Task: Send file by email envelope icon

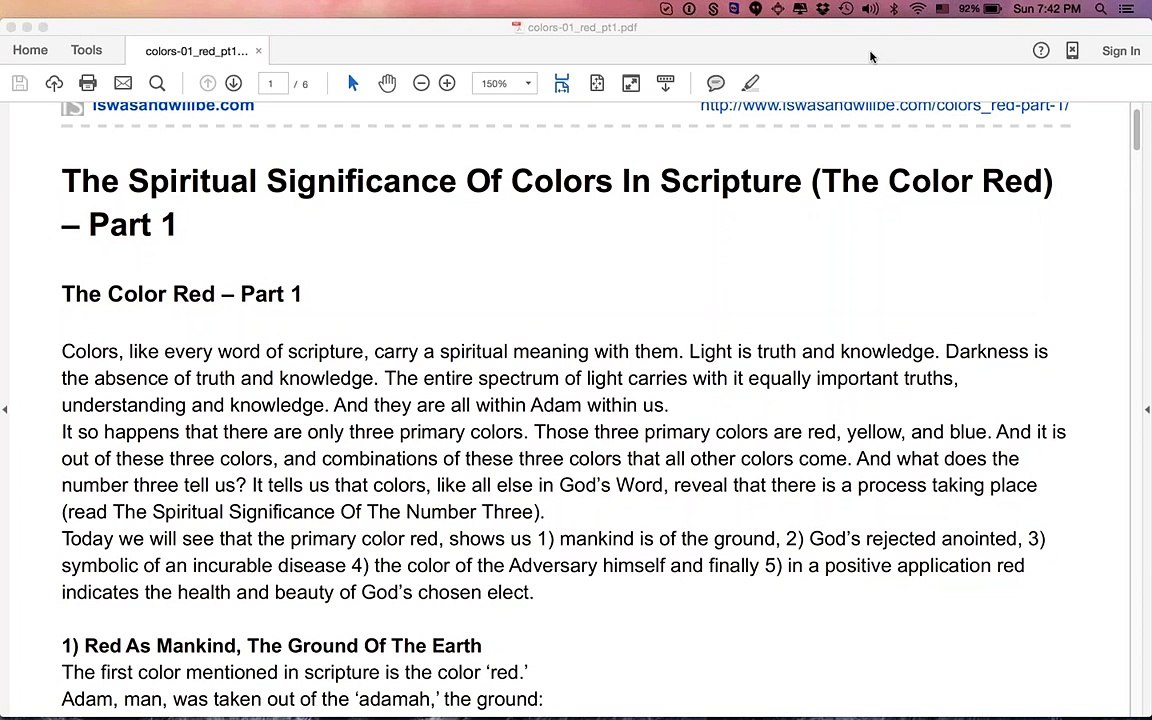Action: point(123,83)
